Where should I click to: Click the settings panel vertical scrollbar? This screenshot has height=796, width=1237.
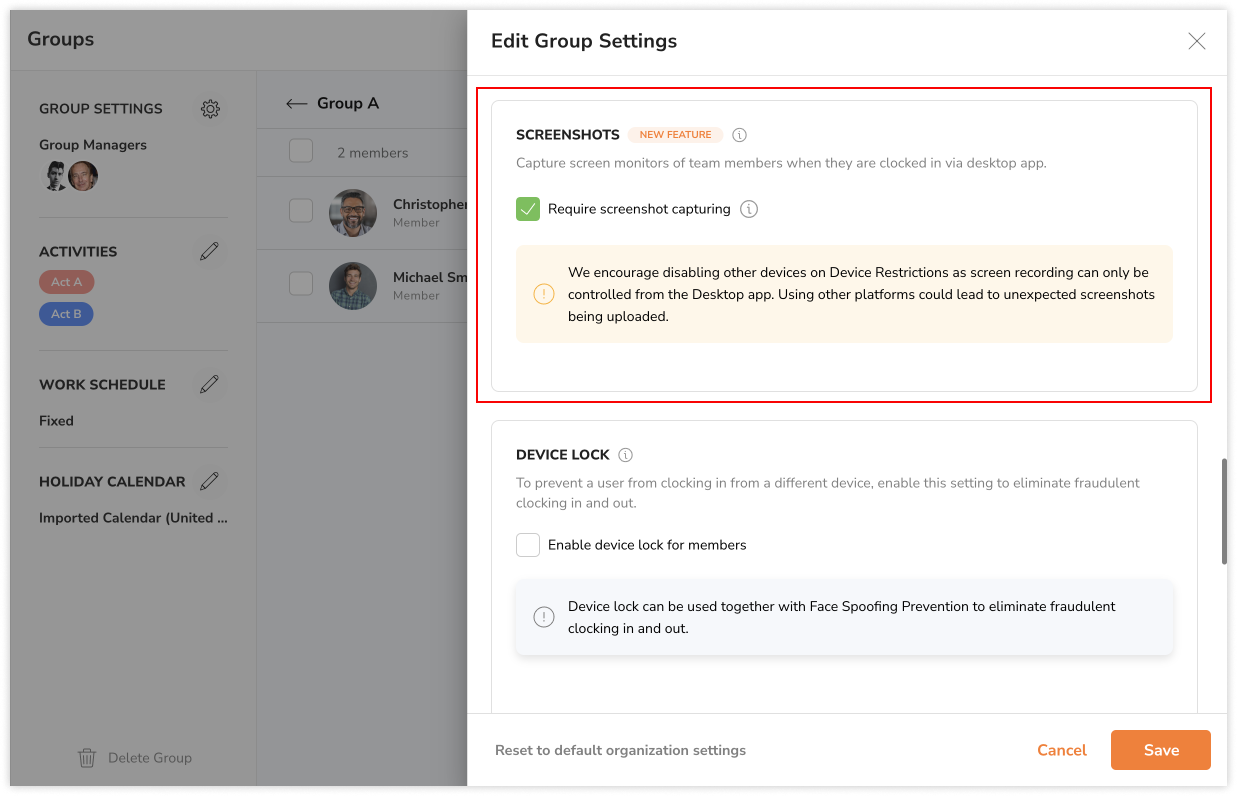pos(1224,510)
